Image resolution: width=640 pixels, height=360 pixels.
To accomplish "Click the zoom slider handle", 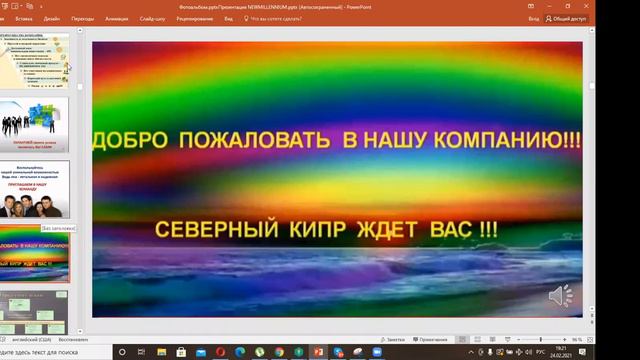I will coord(541,340).
